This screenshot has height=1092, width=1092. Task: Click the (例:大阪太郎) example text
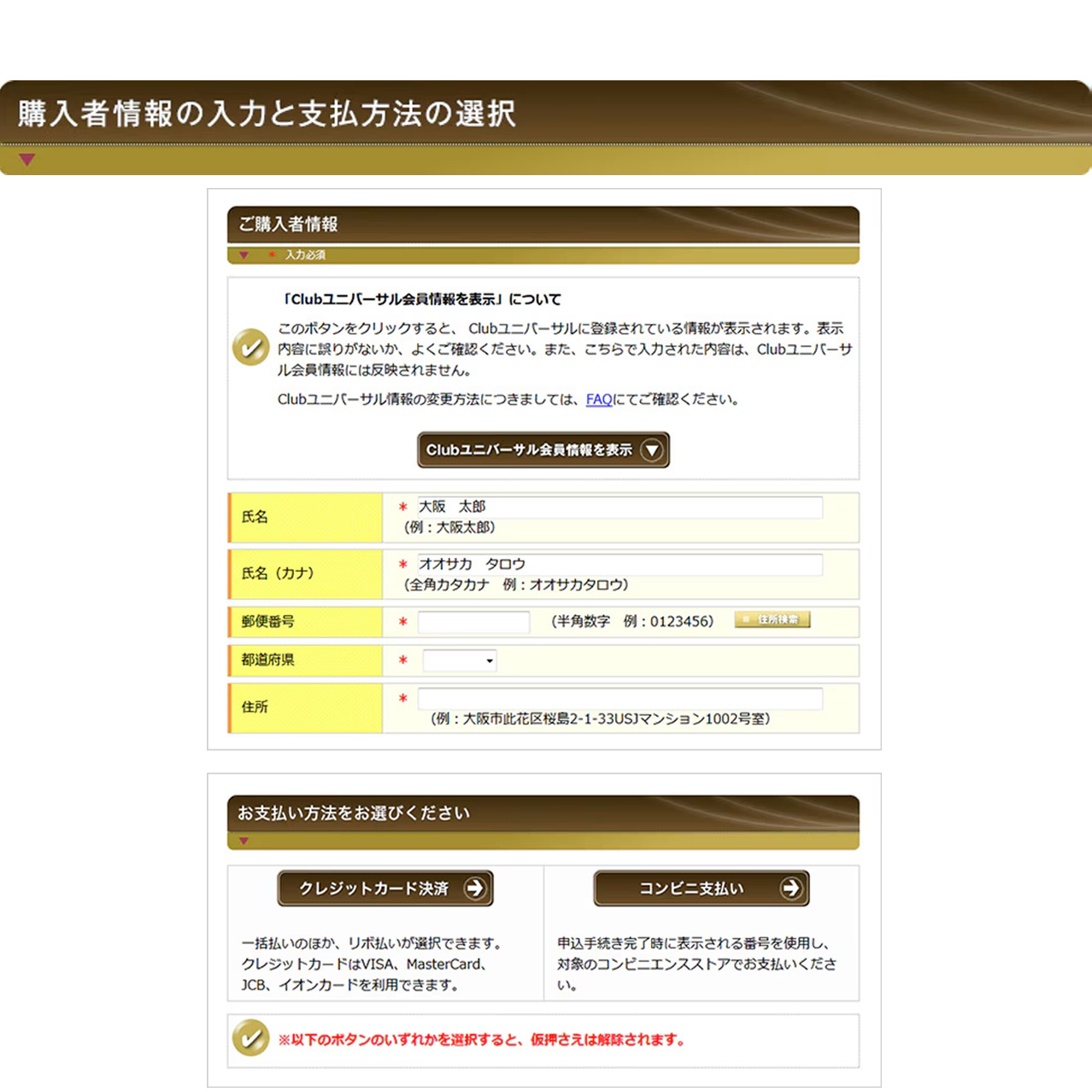[449, 527]
